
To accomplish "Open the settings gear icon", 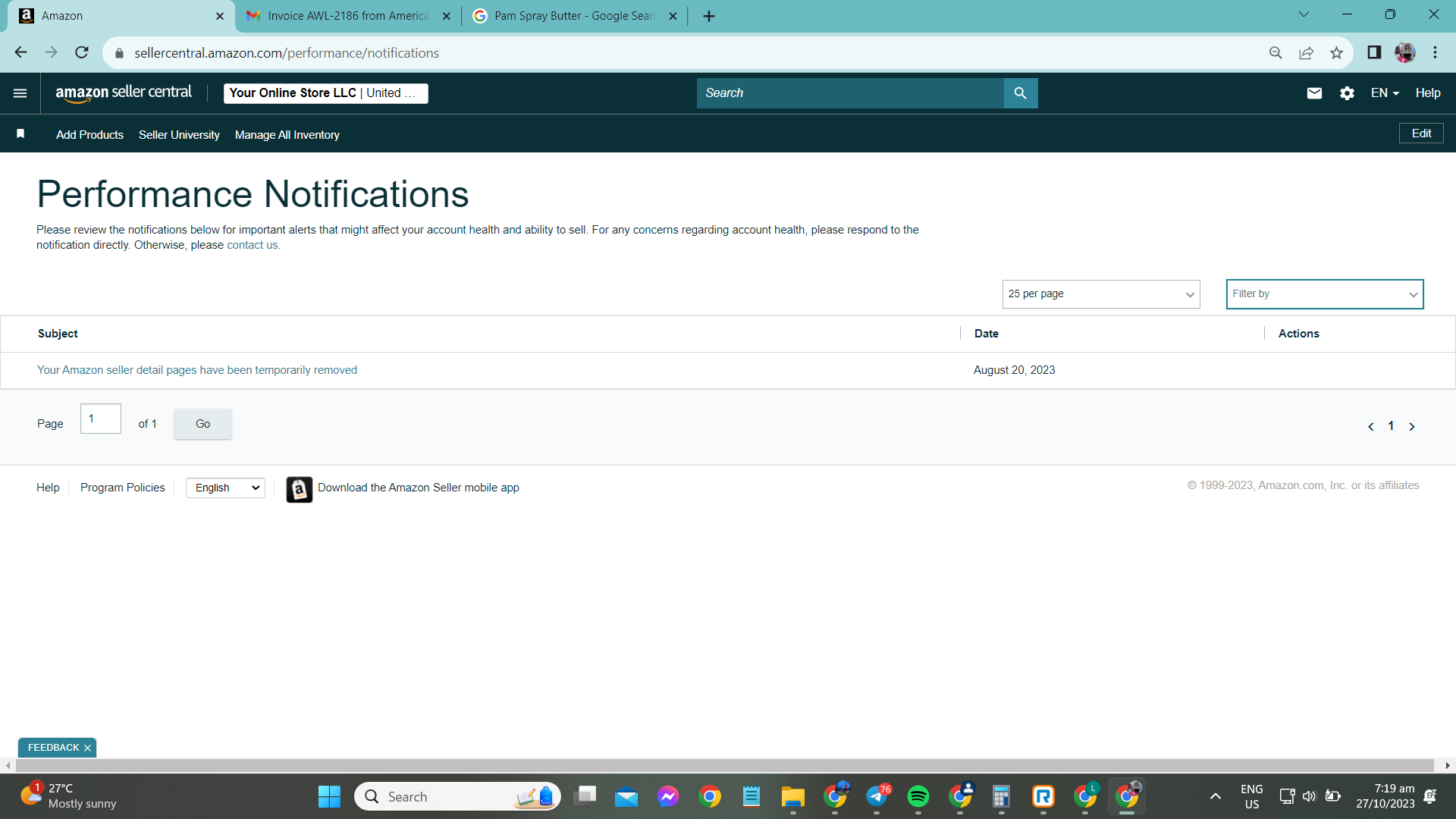I will click(1347, 93).
